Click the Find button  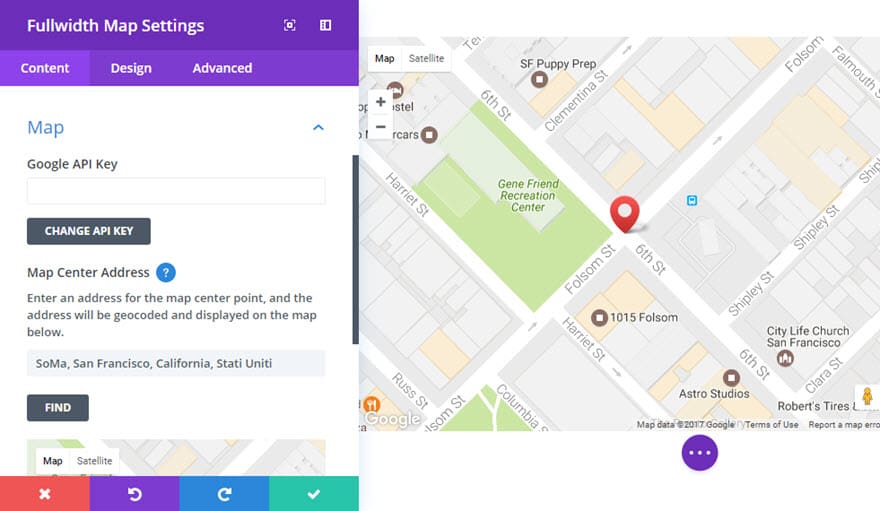coord(58,408)
